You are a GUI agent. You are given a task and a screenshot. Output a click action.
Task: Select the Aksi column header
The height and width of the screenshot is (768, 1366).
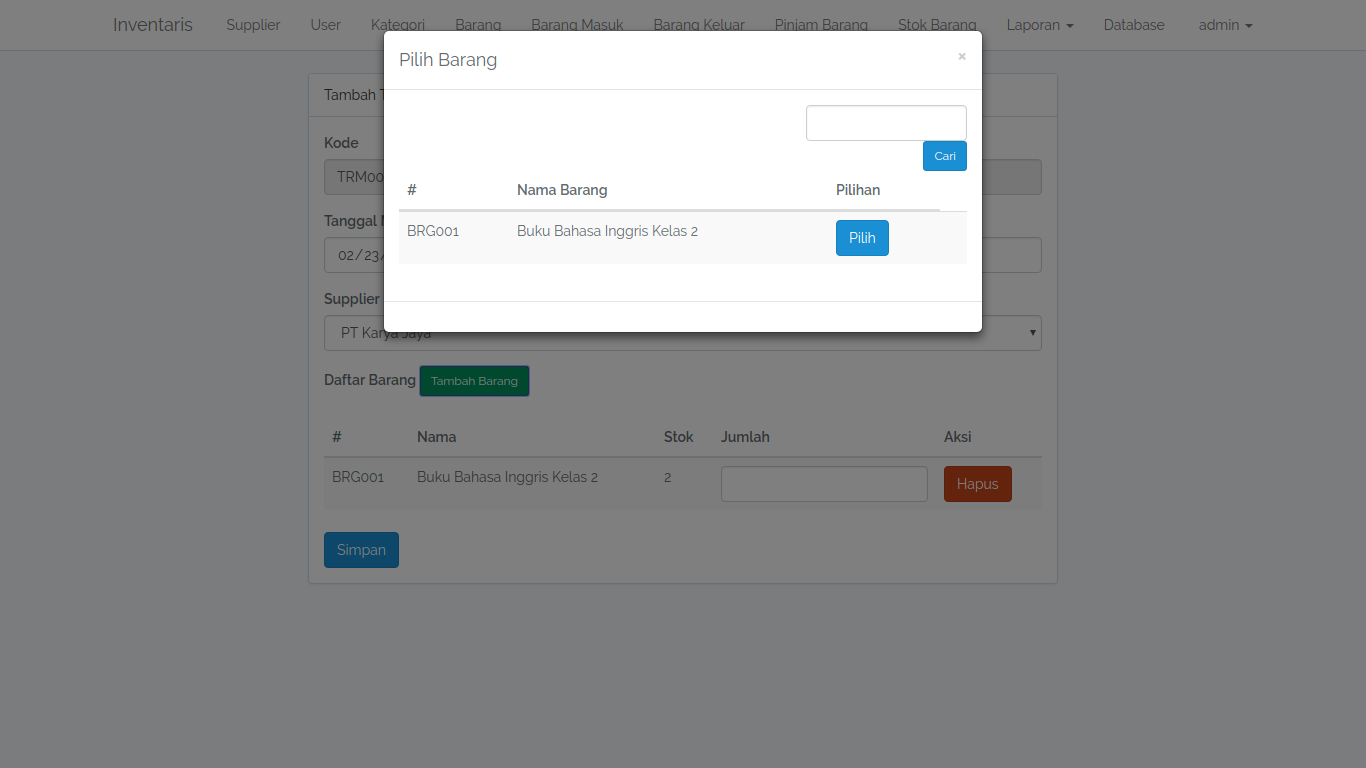click(958, 437)
